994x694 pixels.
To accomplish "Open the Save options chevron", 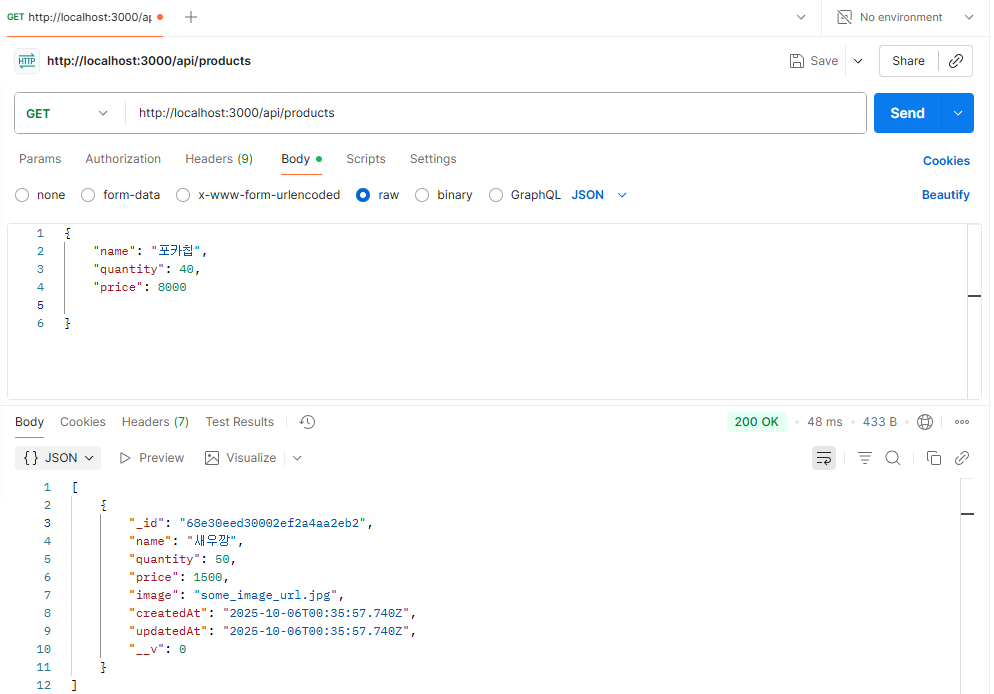I will pos(858,61).
